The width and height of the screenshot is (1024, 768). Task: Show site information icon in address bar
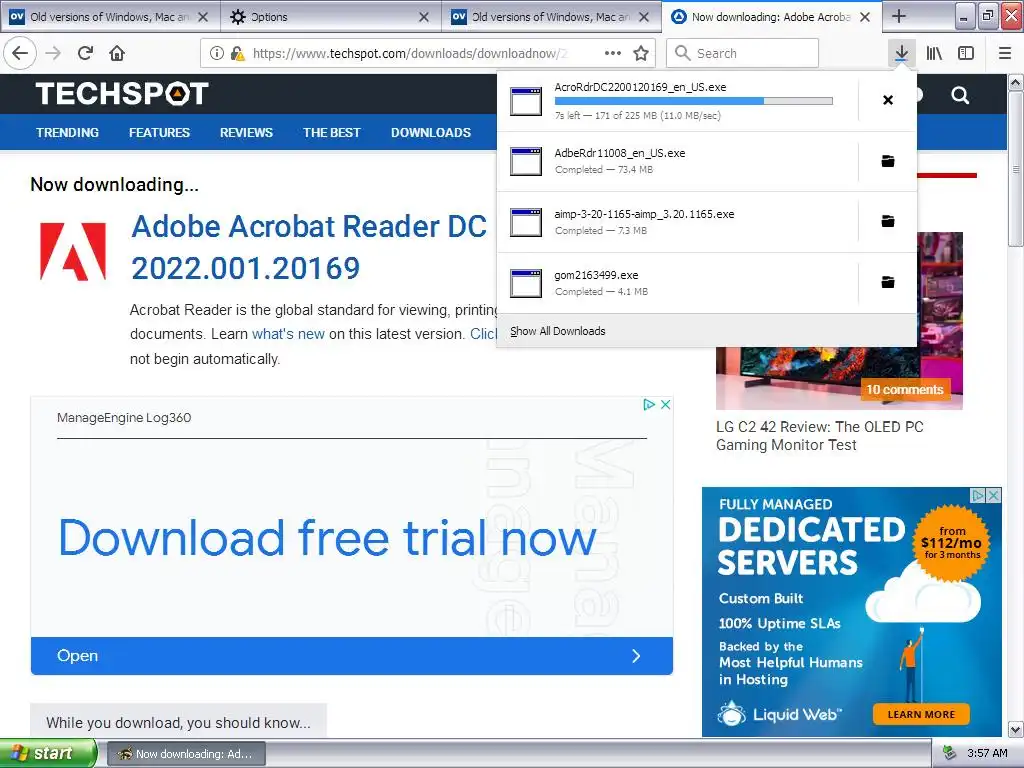(x=217, y=53)
